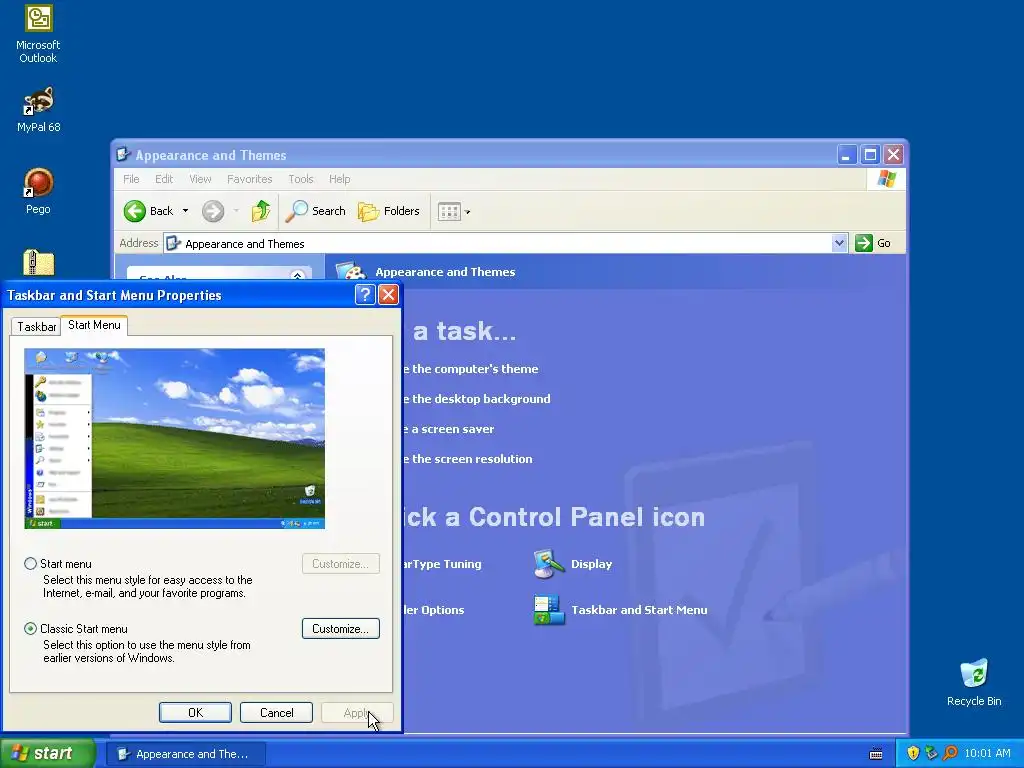Image resolution: width=1024 pixels, height=768 pixels.
Task: Open the change screen resolution task link
Action: click(x=468, y=459)
